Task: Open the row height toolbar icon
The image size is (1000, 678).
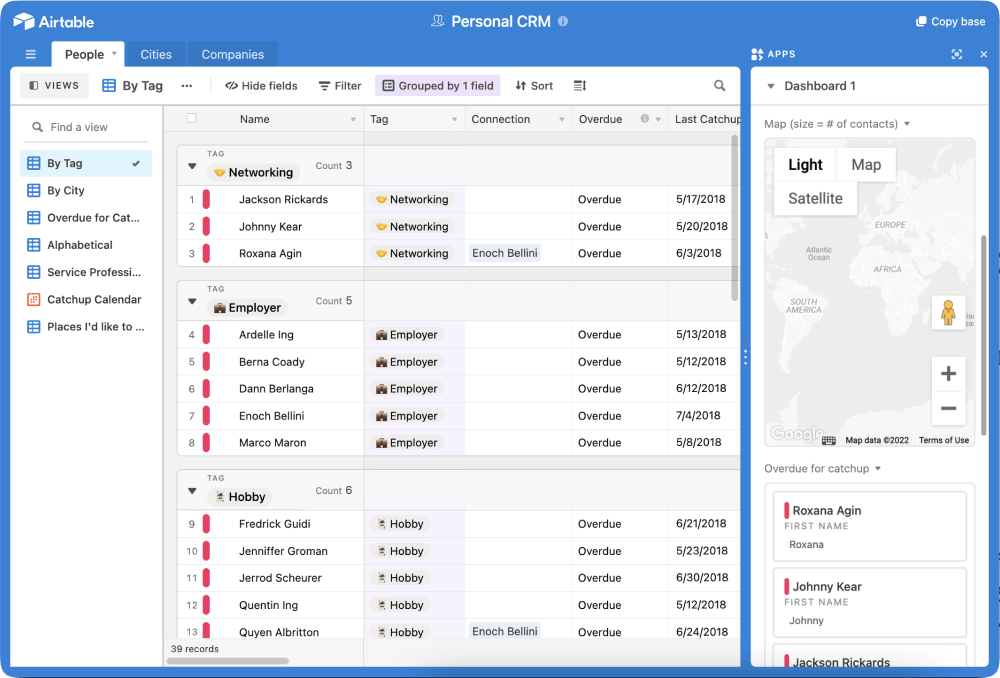Action: tap(580, 85)
